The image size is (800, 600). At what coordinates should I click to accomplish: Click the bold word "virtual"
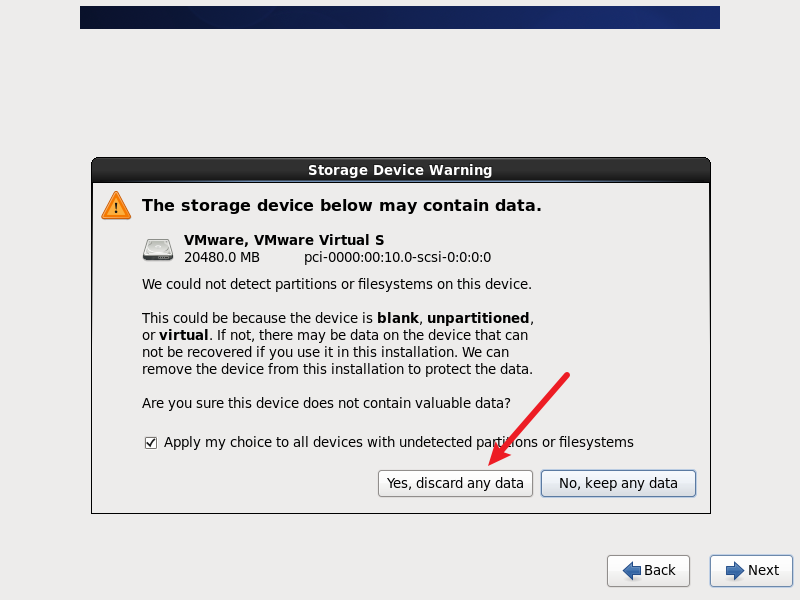click(183, 335)
